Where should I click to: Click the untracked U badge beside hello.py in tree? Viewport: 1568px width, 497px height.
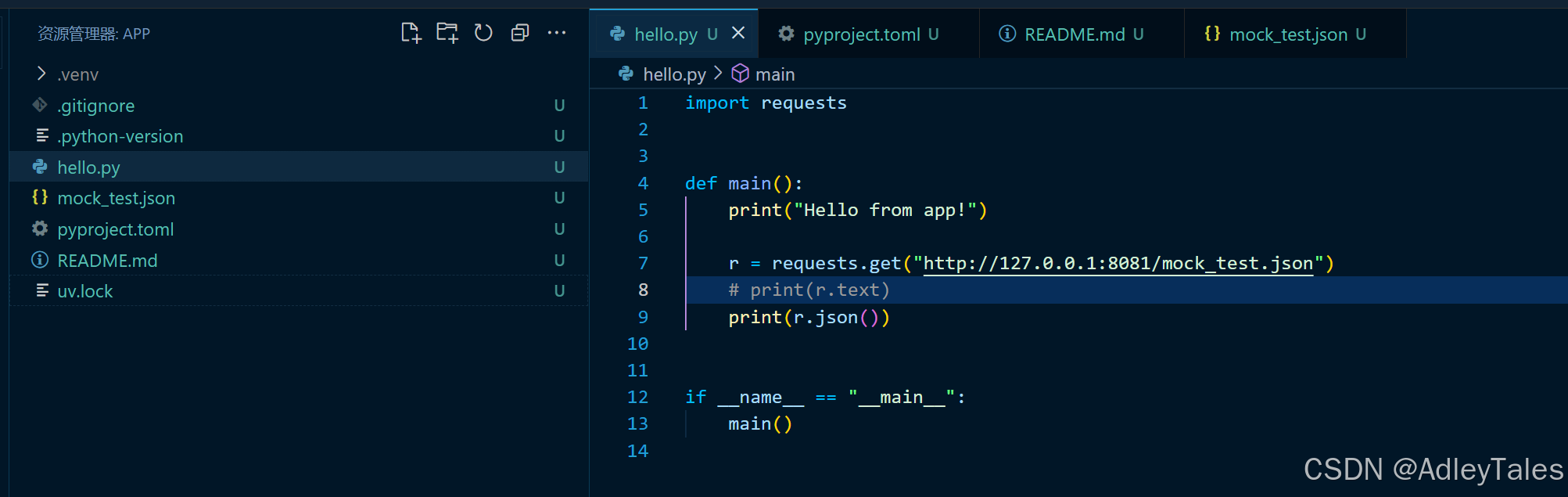click(x=559, y=167)
